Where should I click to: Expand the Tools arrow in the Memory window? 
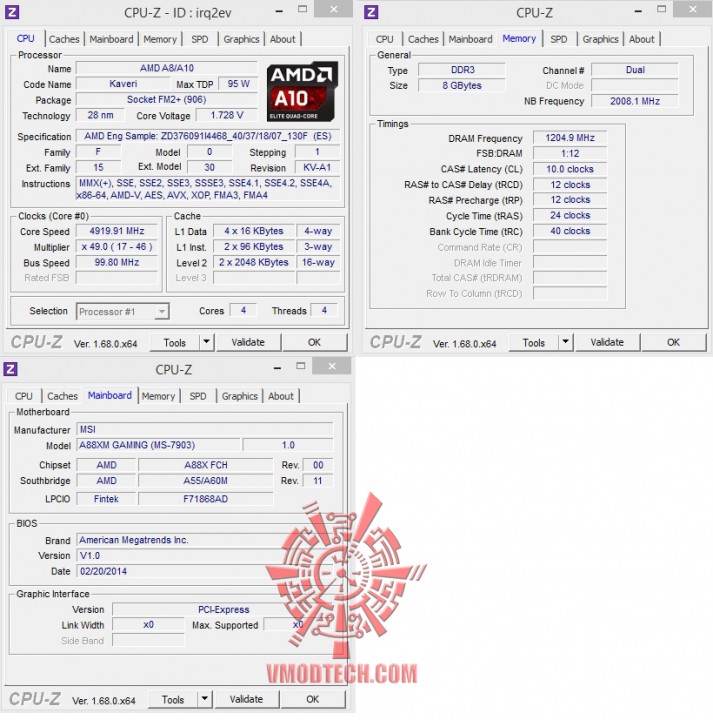pyautogui.click(x=565, y=342)
